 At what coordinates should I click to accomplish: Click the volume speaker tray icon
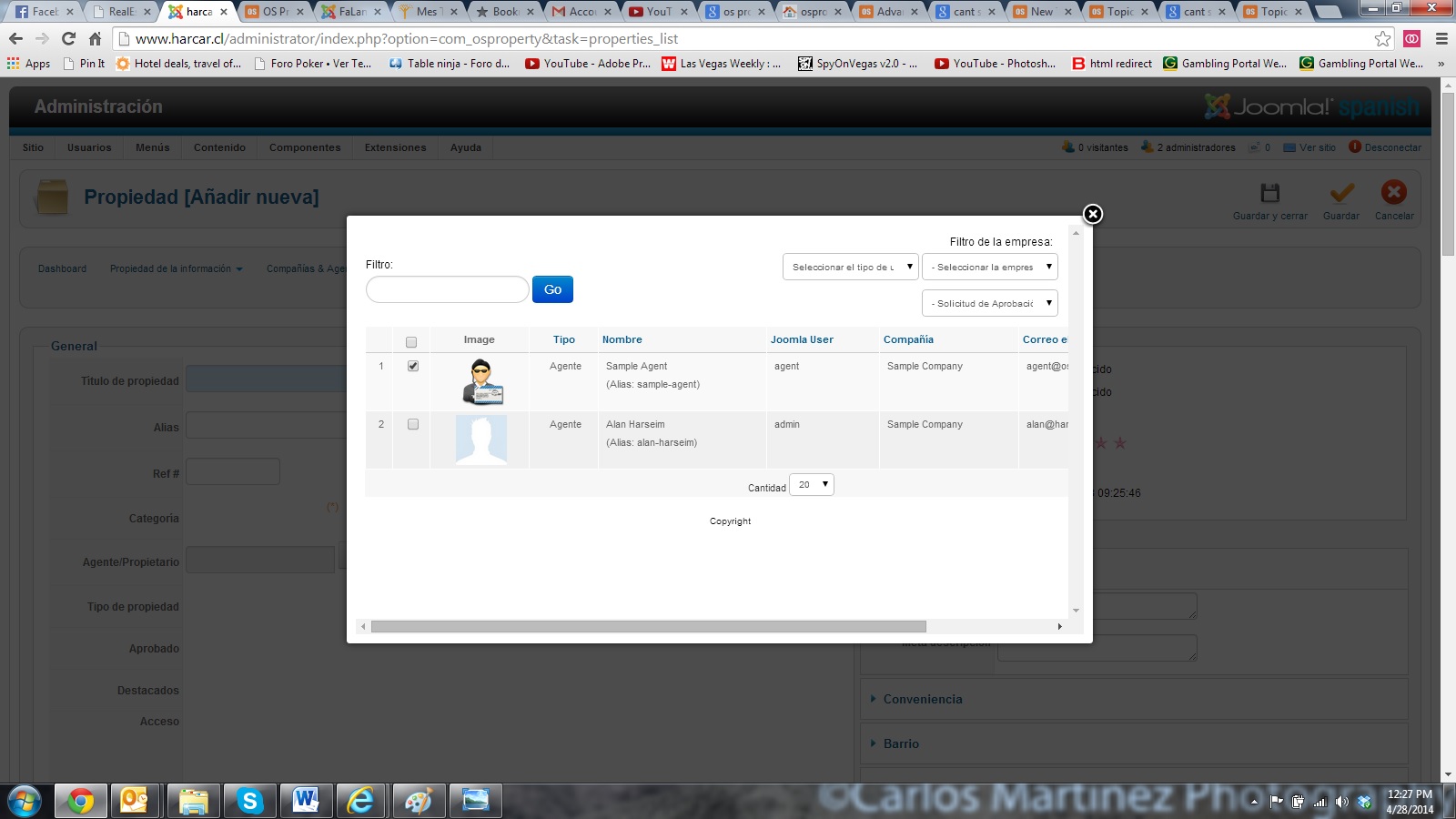[1341, 802]
